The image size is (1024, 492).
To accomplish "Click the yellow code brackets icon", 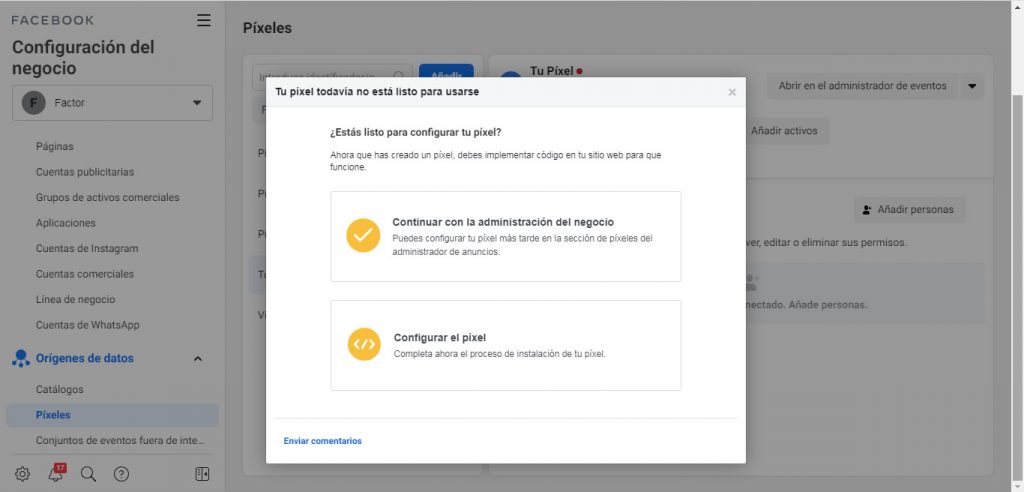I will (x=364, y=344).
